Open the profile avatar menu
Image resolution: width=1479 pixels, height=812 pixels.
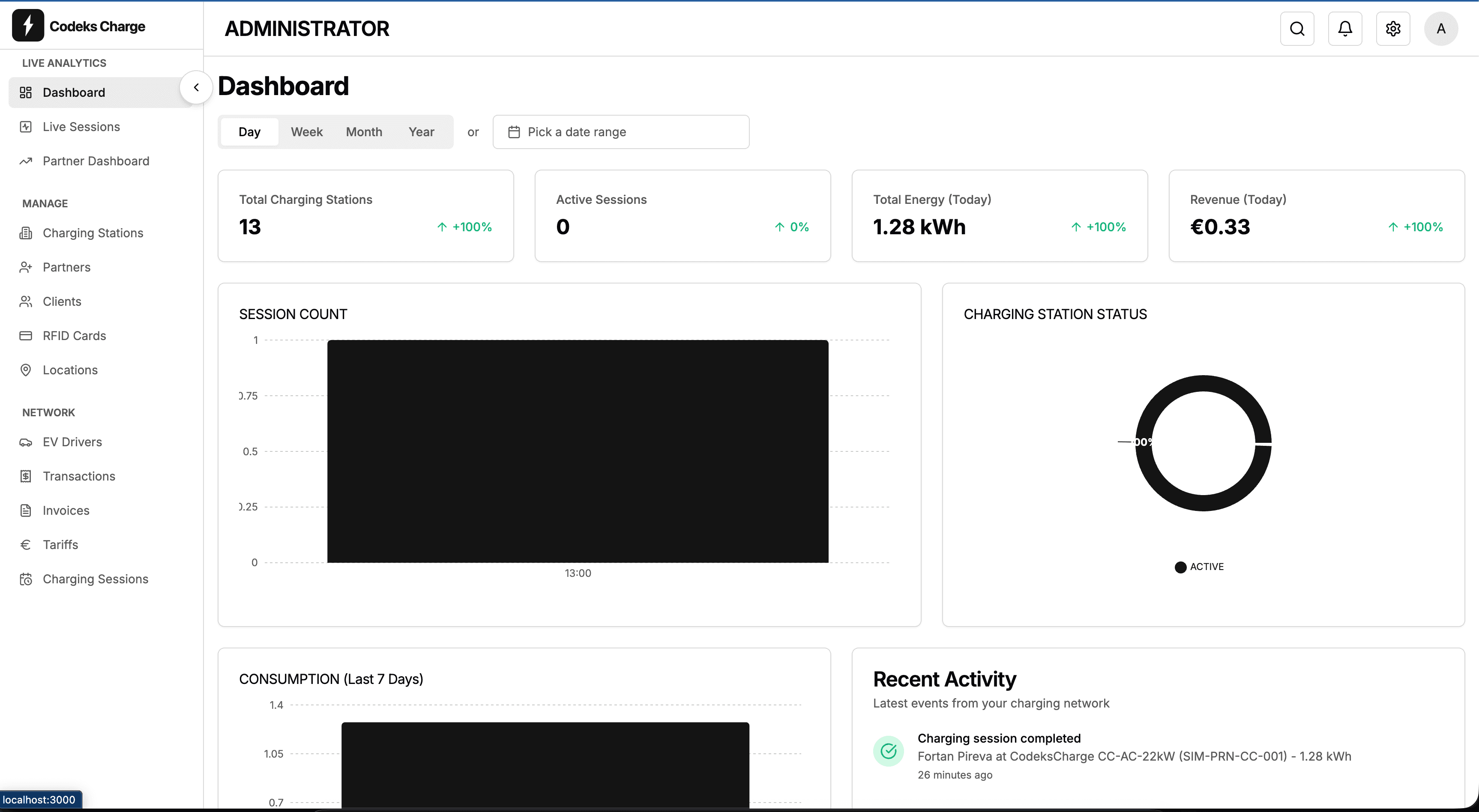(x=1441, y=28)
